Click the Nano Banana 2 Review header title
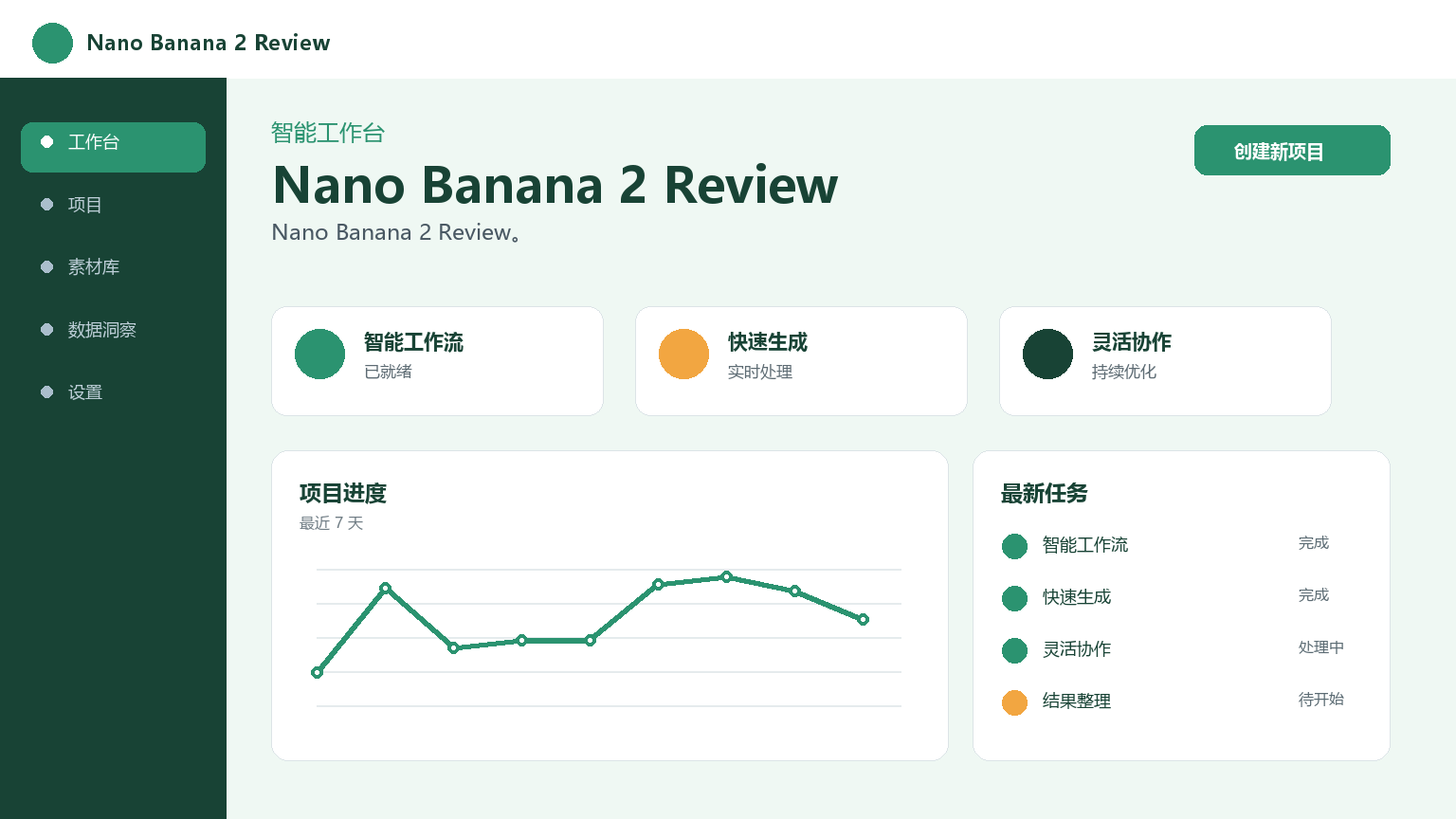Image resolution: width=1456 pixels, height=819 pixels. tap(209, 43)
